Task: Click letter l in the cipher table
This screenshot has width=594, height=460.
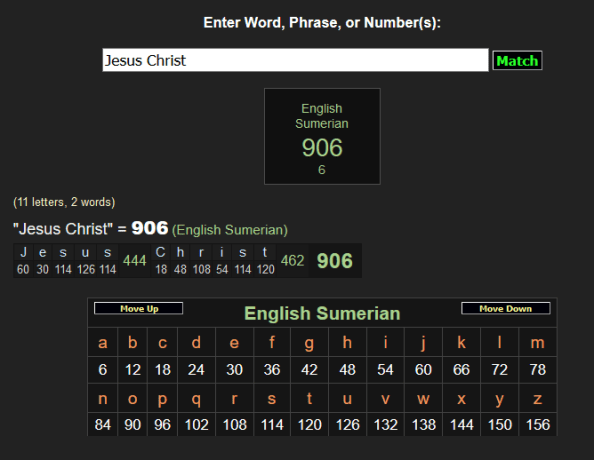Action: [500, 343]
